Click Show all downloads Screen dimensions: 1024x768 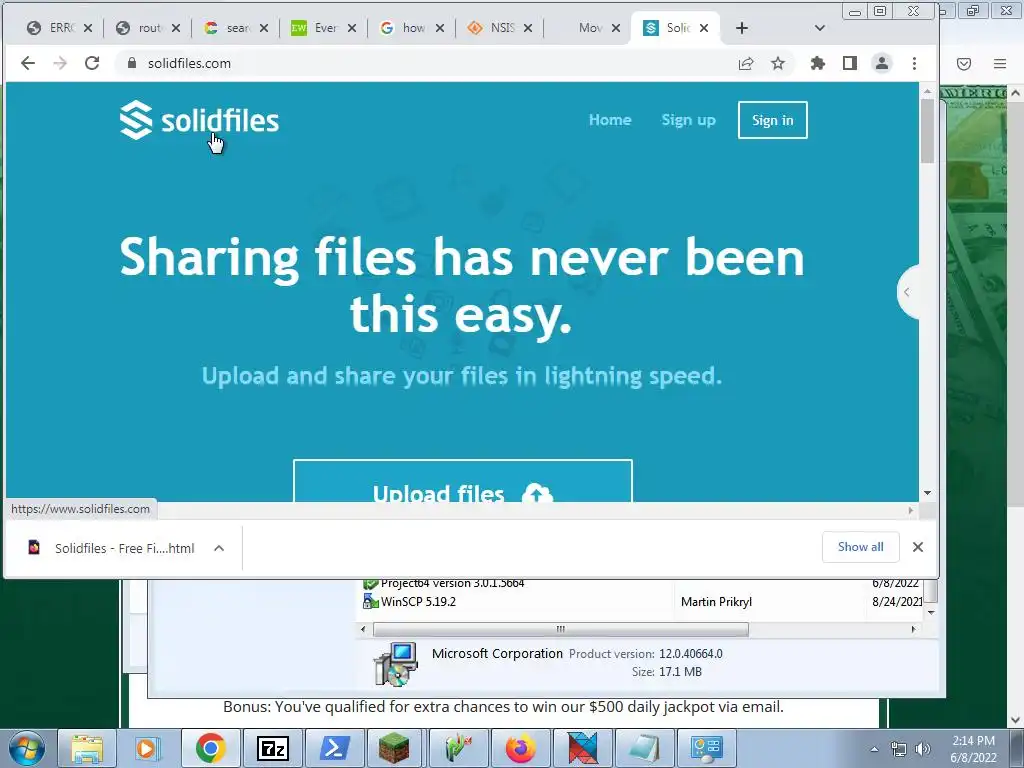[860, 547]
